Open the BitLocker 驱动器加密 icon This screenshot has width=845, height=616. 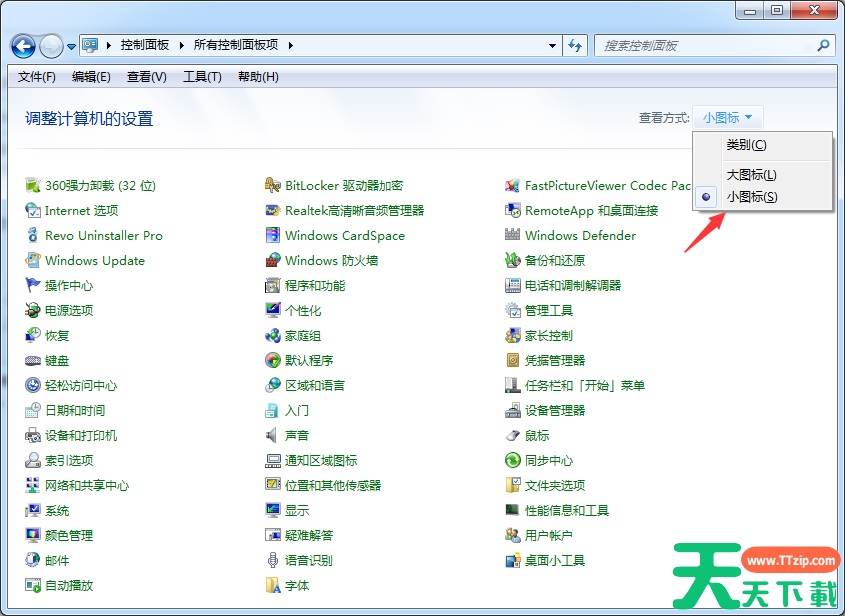tap(273, 185)
